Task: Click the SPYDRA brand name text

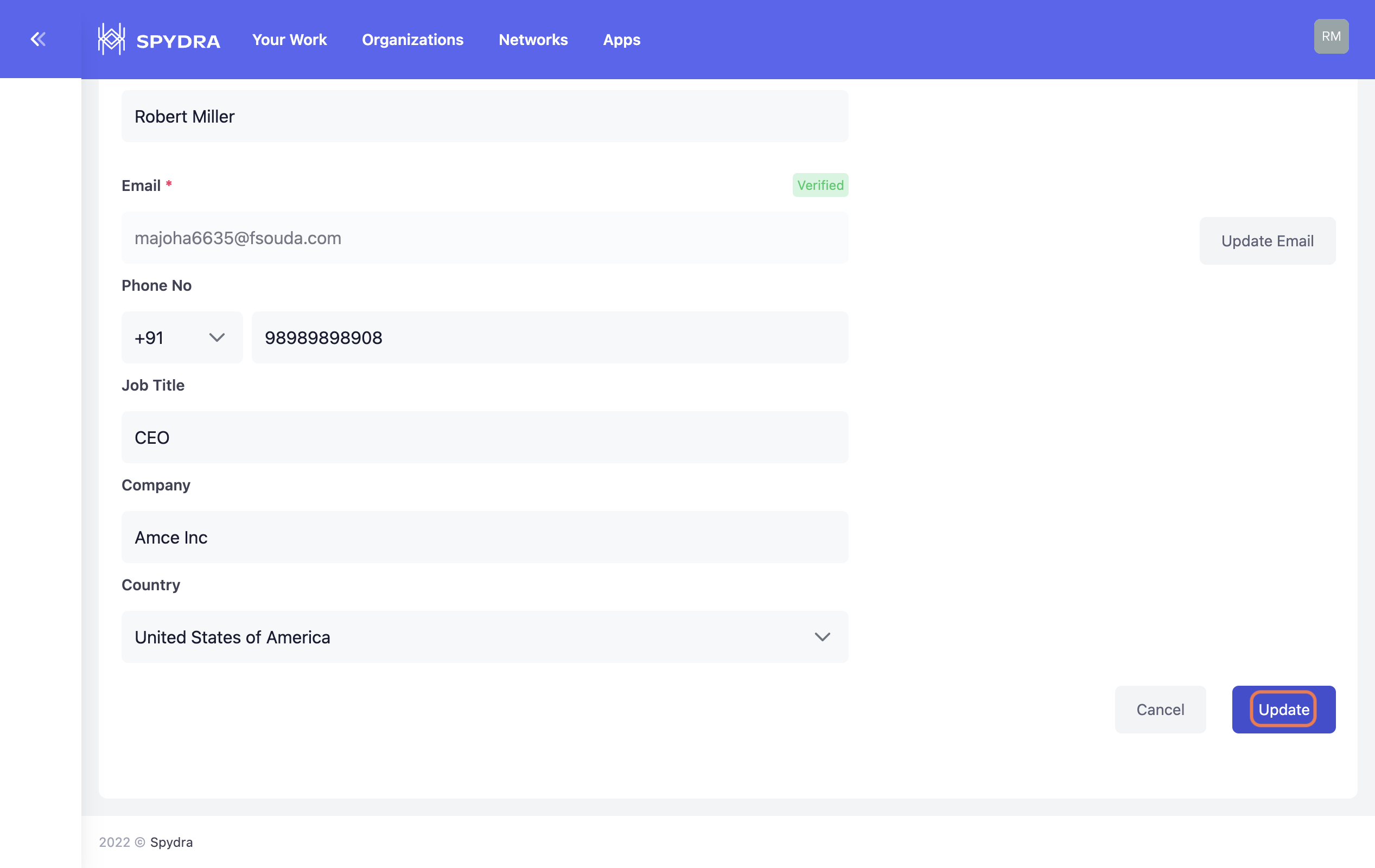Action: pyautogui.click(x=178, y=41)
